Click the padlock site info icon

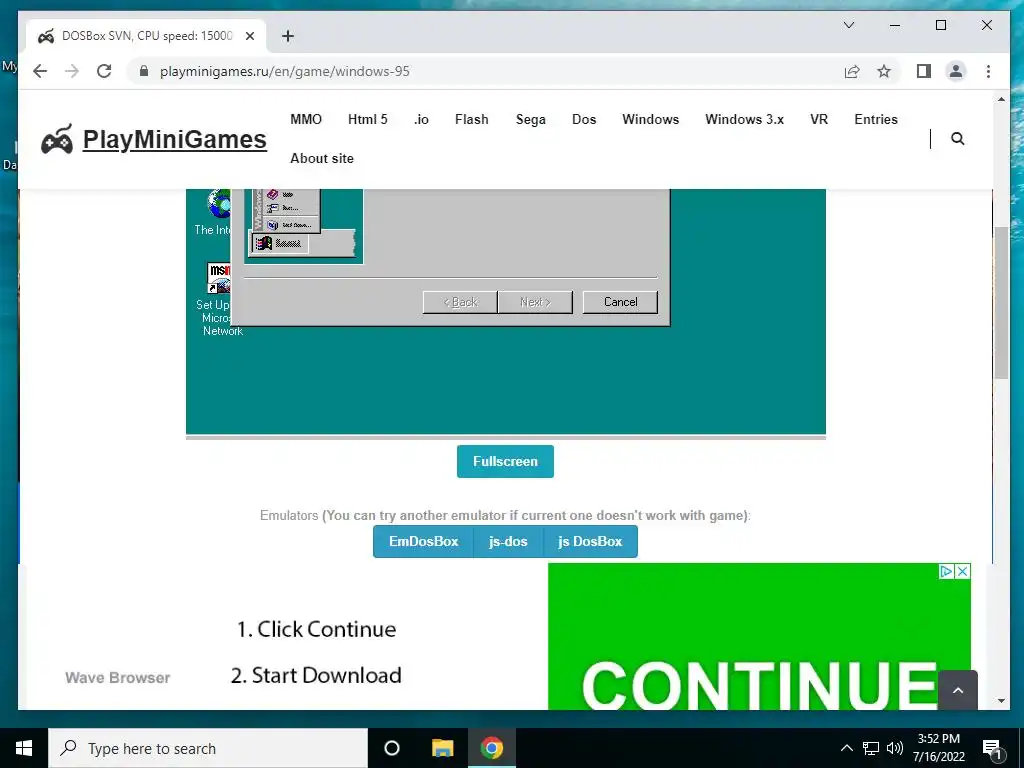tap(144, 71)
